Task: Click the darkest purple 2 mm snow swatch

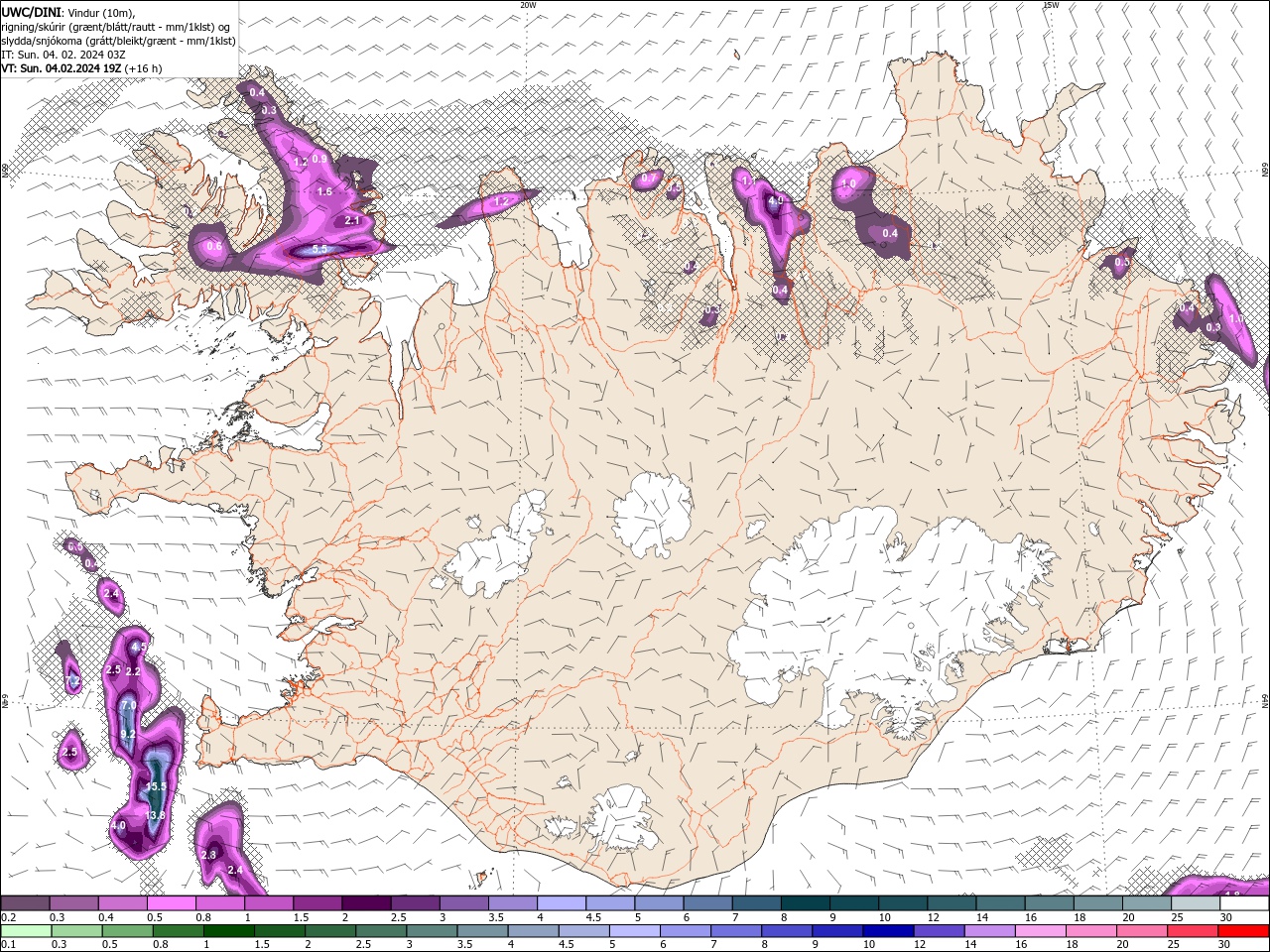Action: (x=365, y=903)
